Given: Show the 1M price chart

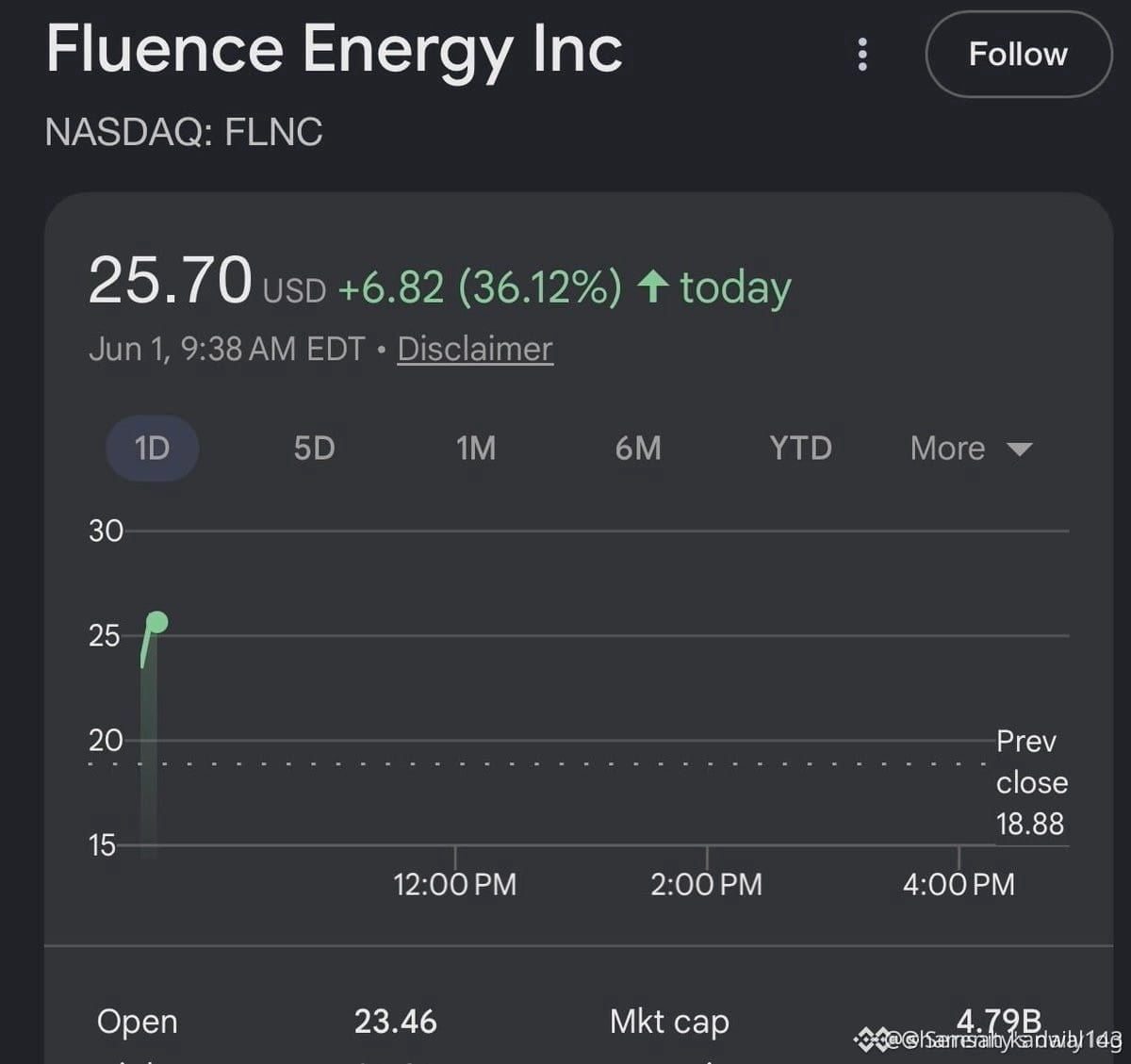Looking at the screenshot, I should tap(476, 448).
